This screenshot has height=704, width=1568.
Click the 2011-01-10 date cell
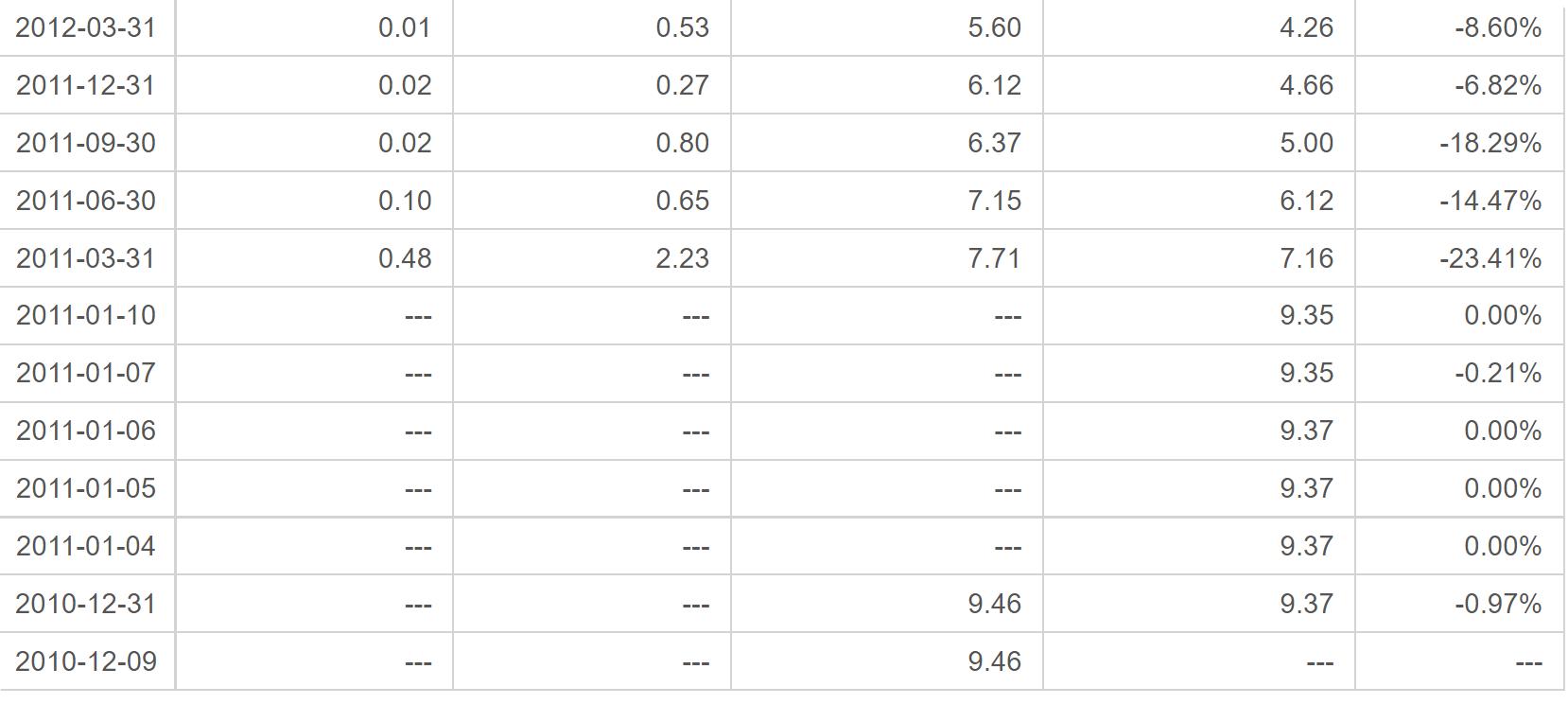click(86, 315)
